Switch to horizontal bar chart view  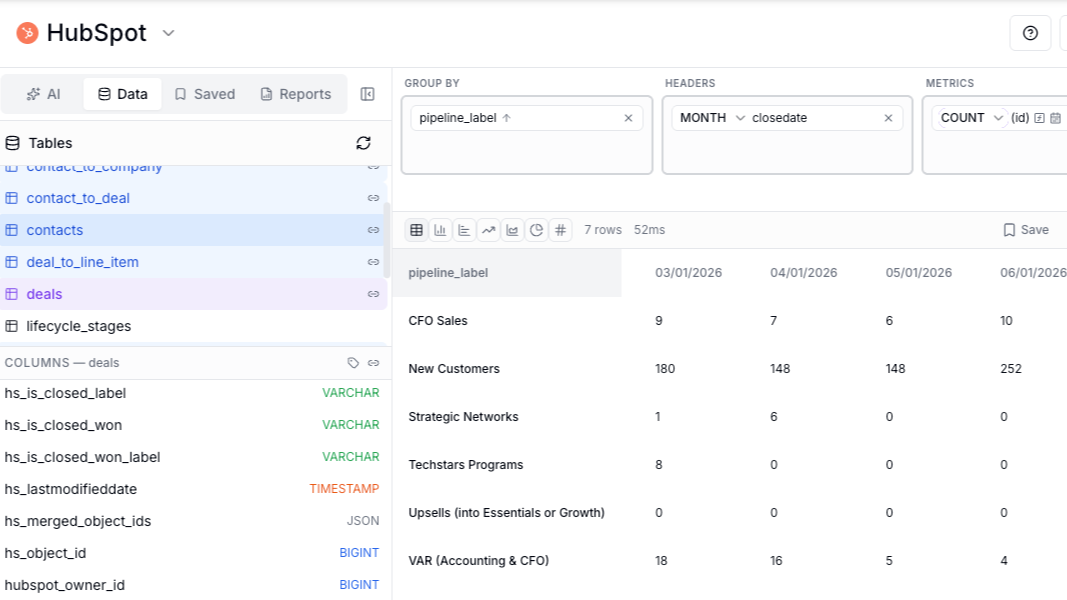coord(464,230)
